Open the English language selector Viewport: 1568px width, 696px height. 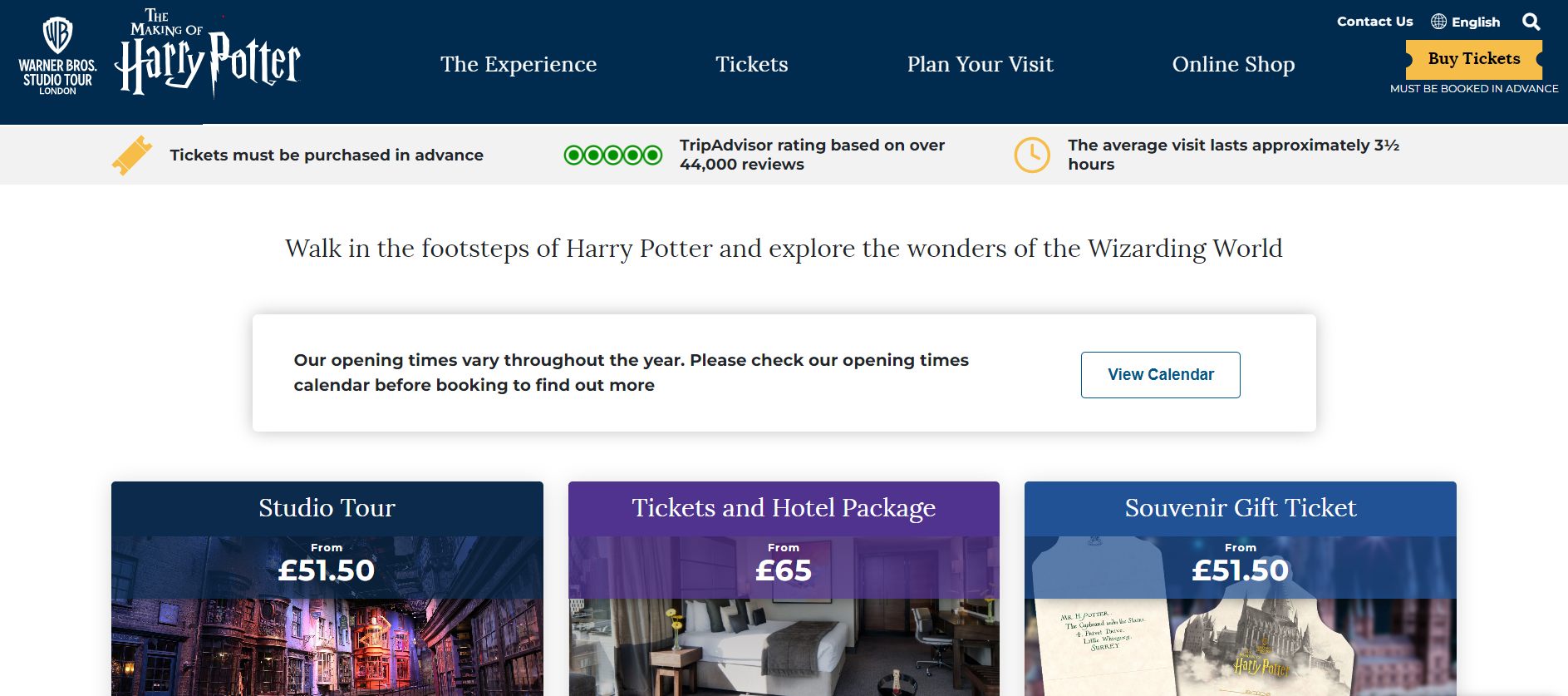(1475, 22)
